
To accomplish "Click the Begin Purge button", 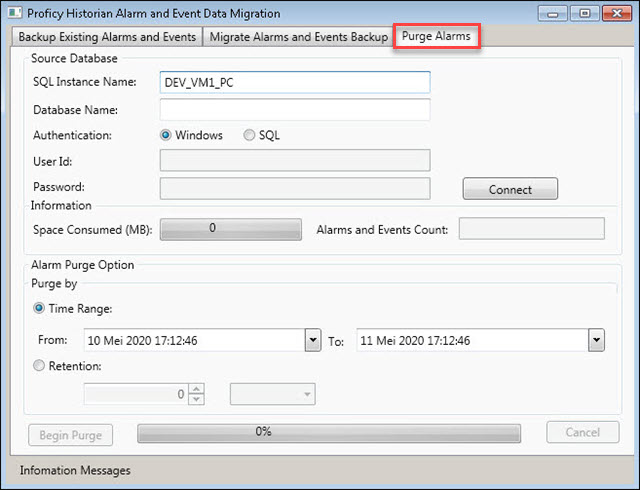I will 71,435.
